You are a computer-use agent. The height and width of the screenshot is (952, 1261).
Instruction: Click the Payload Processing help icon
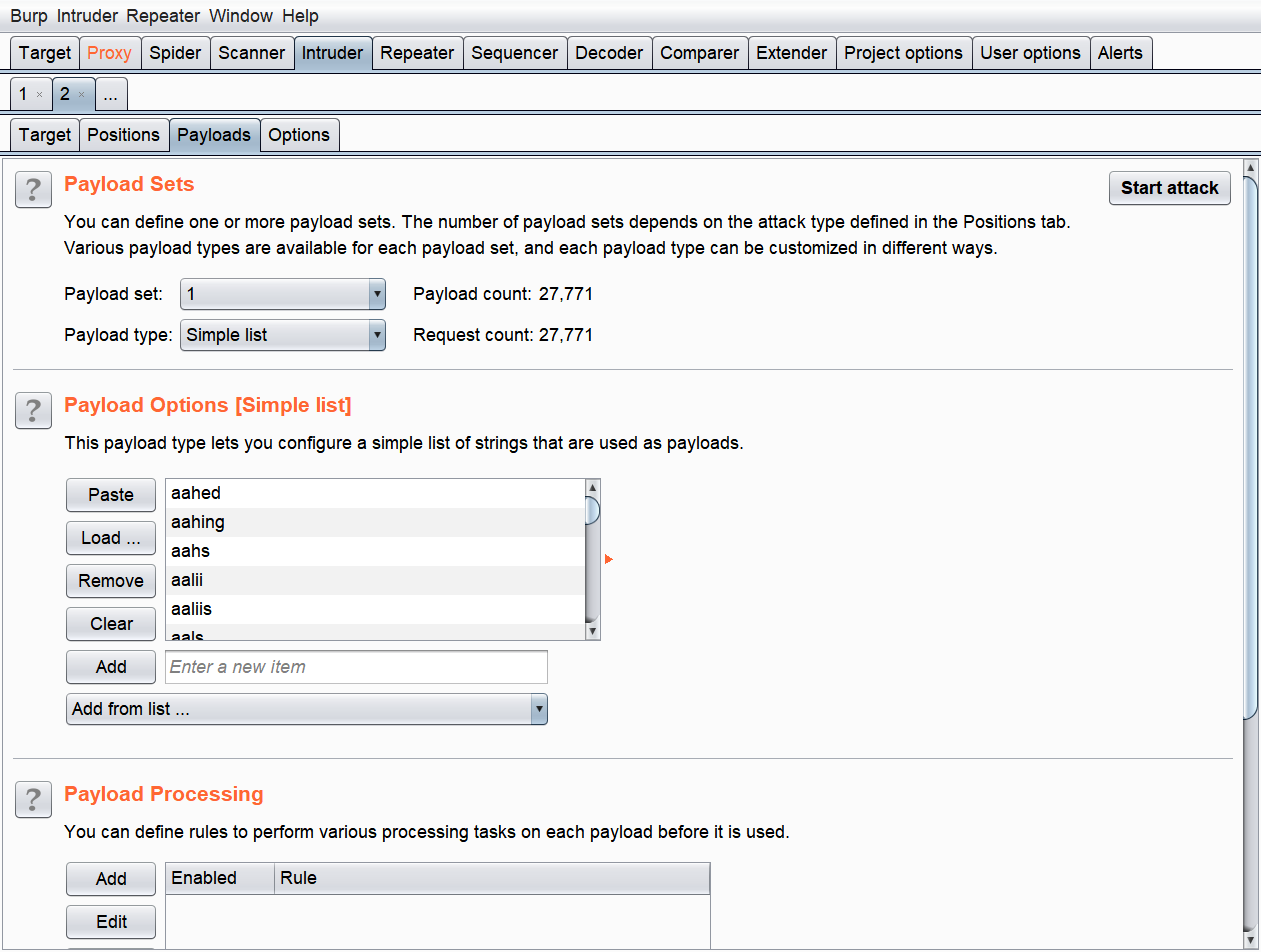coord(33,799)
